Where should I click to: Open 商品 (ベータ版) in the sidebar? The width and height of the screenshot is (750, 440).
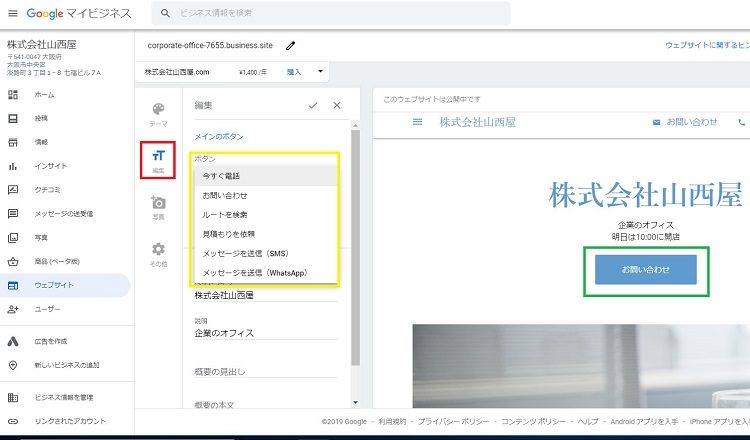pos(57,262)
